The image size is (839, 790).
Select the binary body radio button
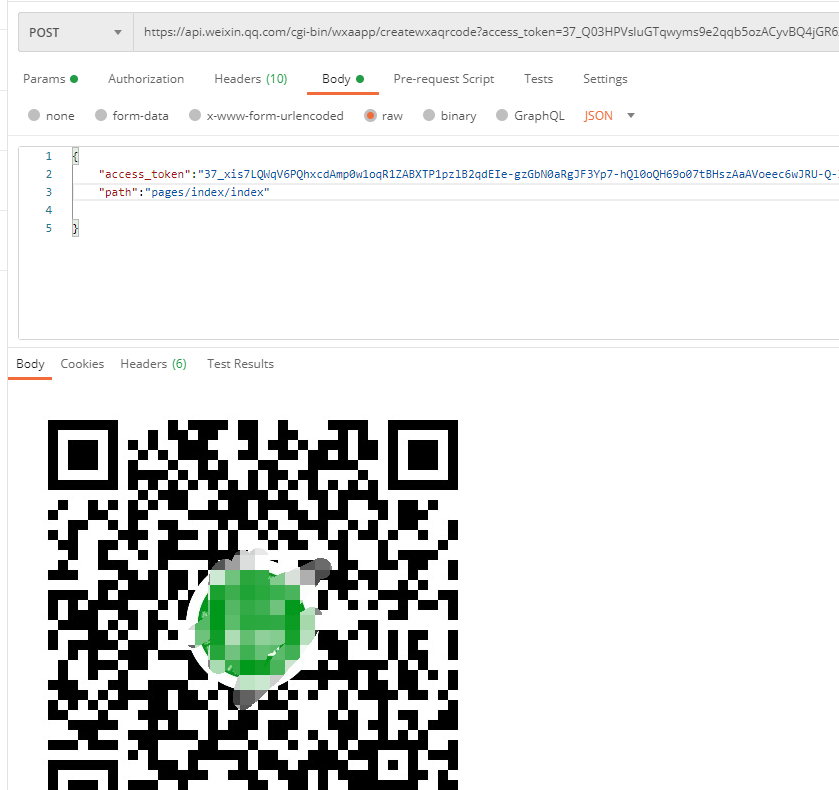click(429, 116)
